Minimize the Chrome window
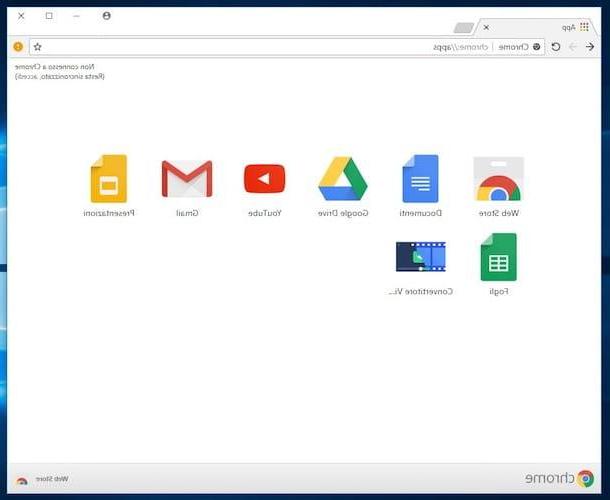 (76, 16)
